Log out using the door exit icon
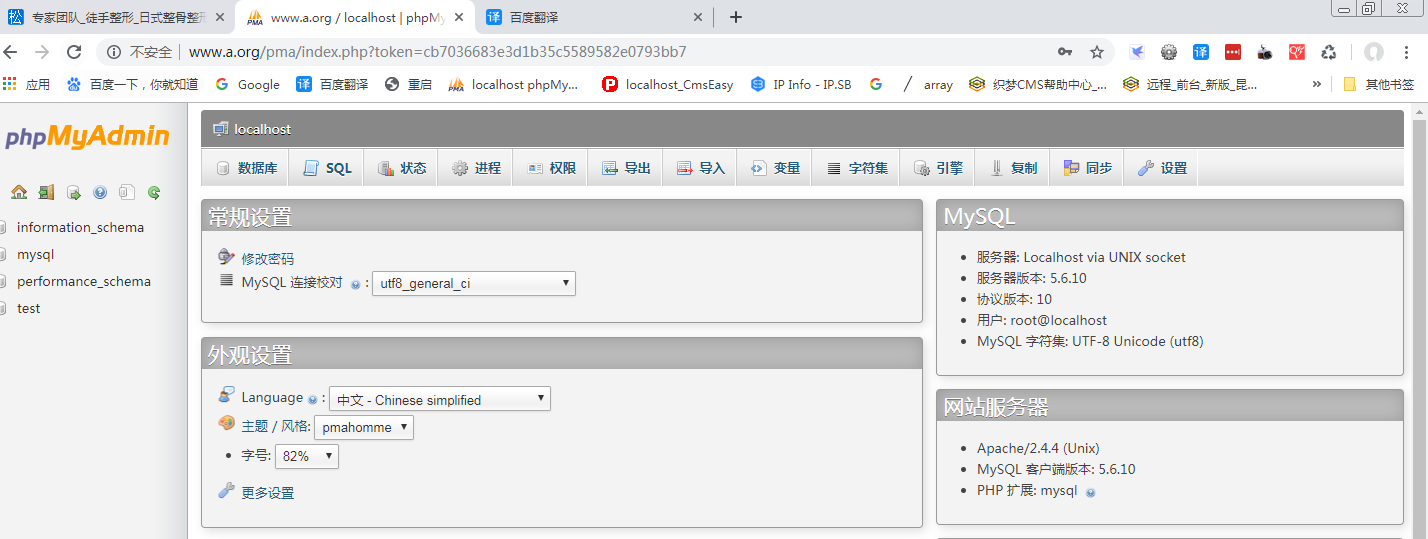This screenshot has width=1428, height=539. (x=46, y=192)
